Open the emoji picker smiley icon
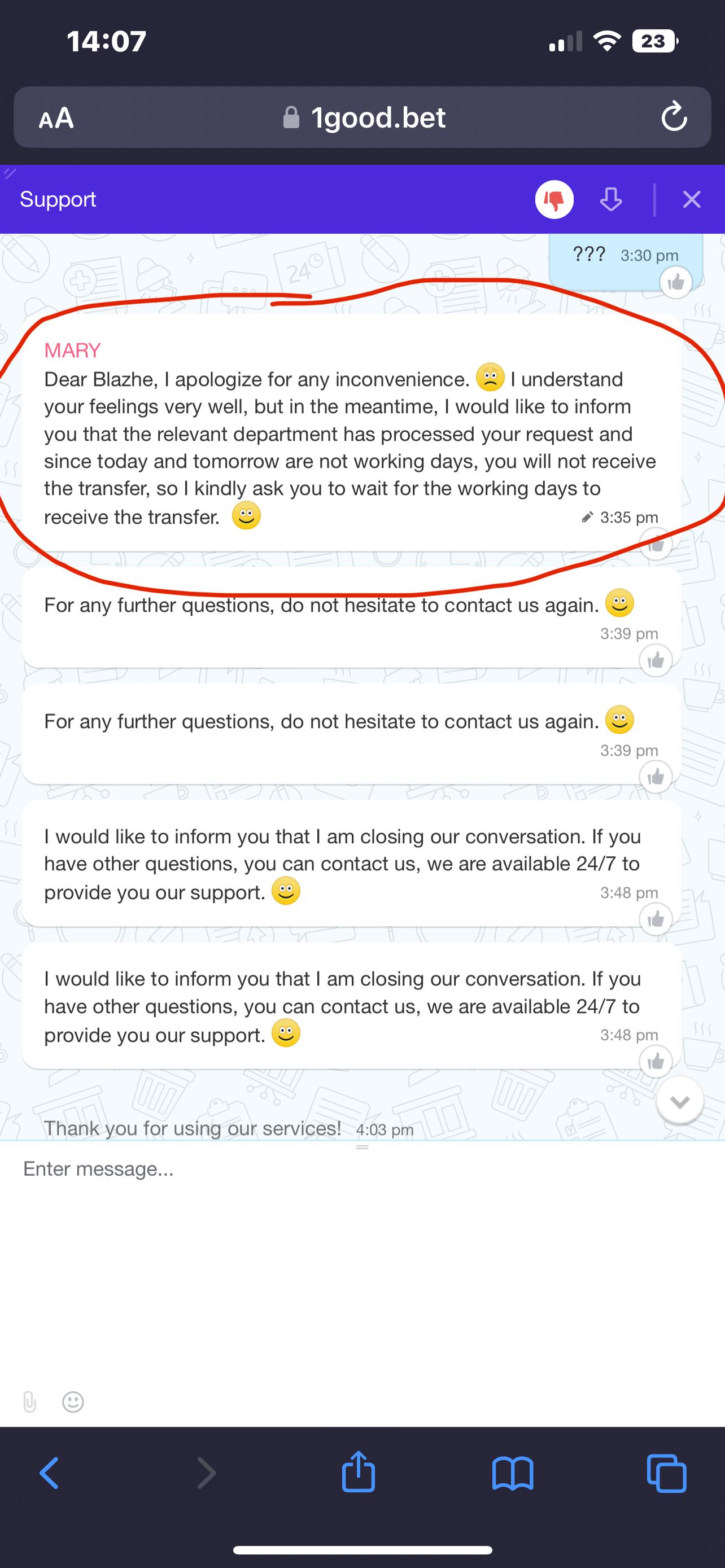Screen dimensions: 725x1568 pos(73,1402)
